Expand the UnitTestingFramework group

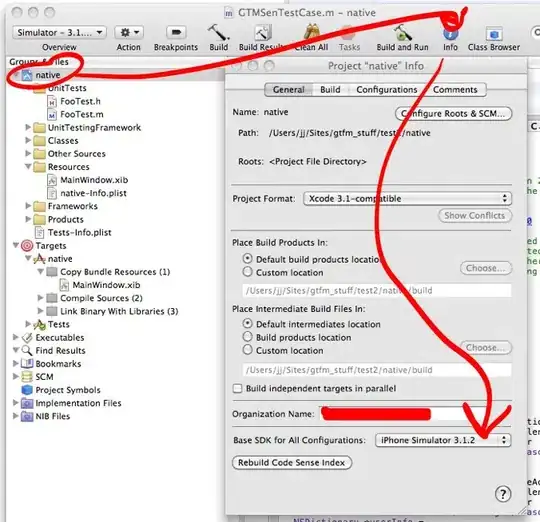click(28, 127)
